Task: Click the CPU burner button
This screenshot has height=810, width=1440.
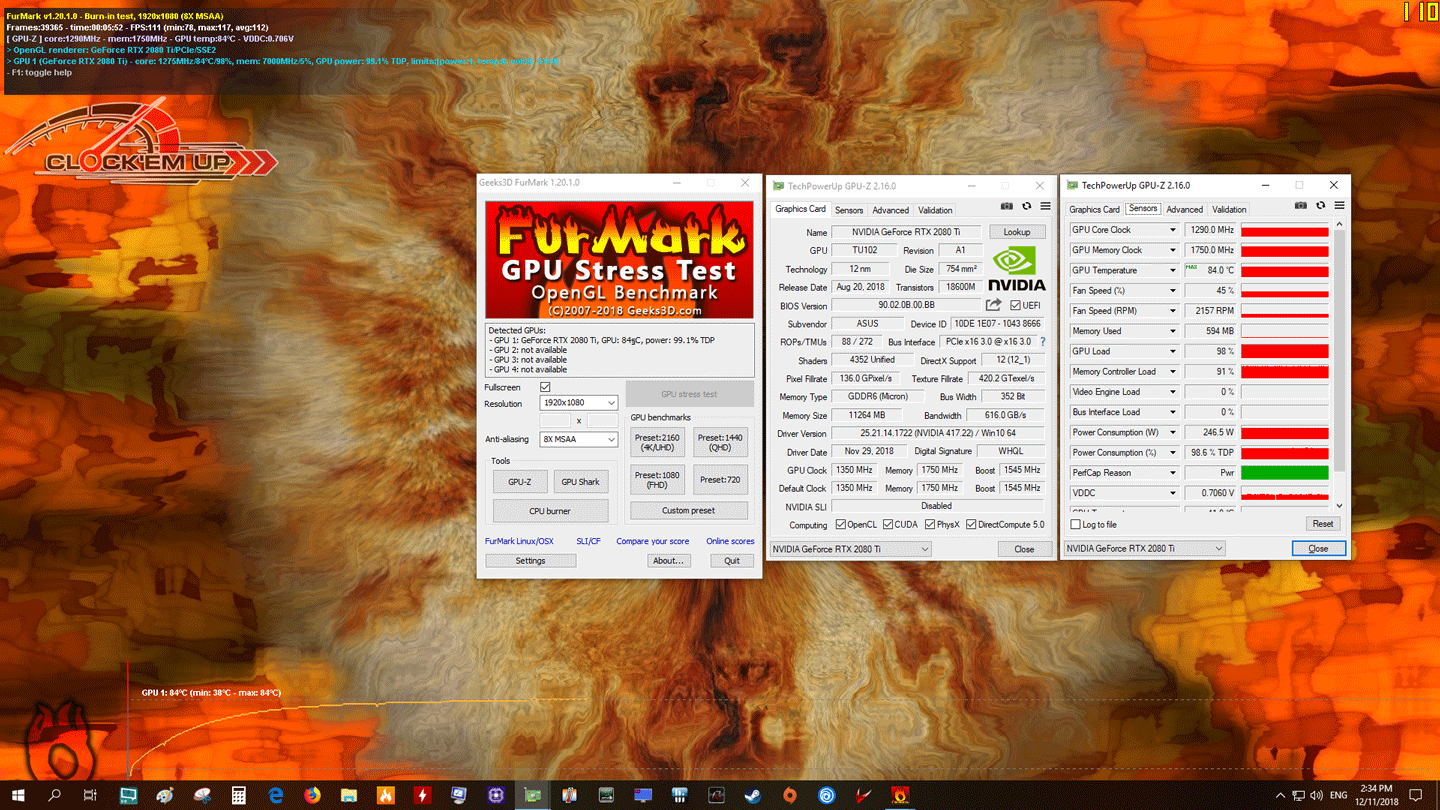Action: [x=550, y=511]
